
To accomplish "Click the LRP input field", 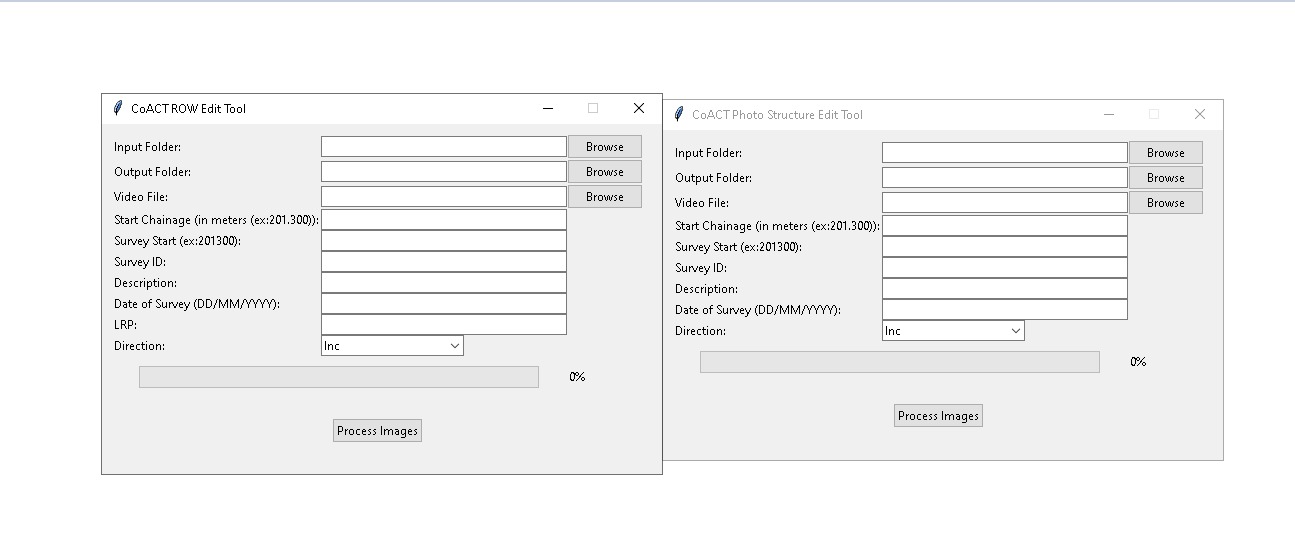I will [x=443, y=325].
